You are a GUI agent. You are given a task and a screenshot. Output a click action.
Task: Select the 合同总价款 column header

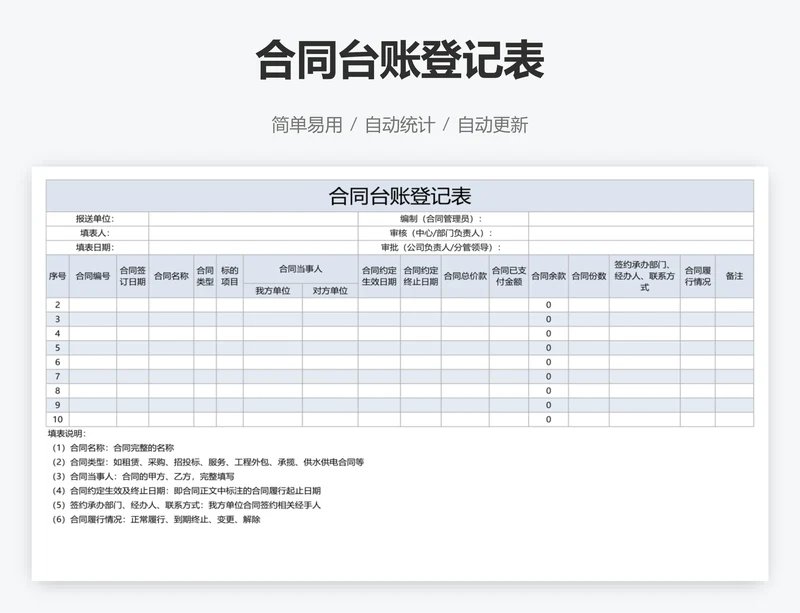465,276
